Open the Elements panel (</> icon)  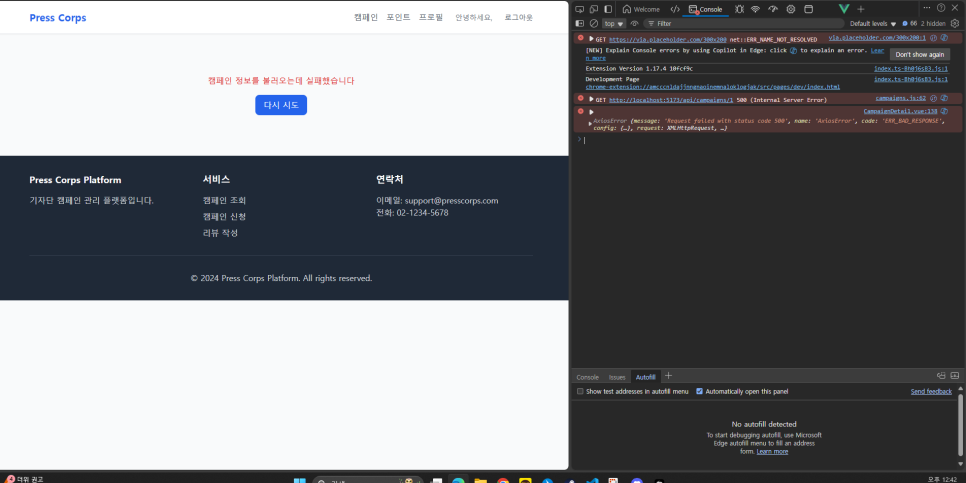tap(675, 9)
